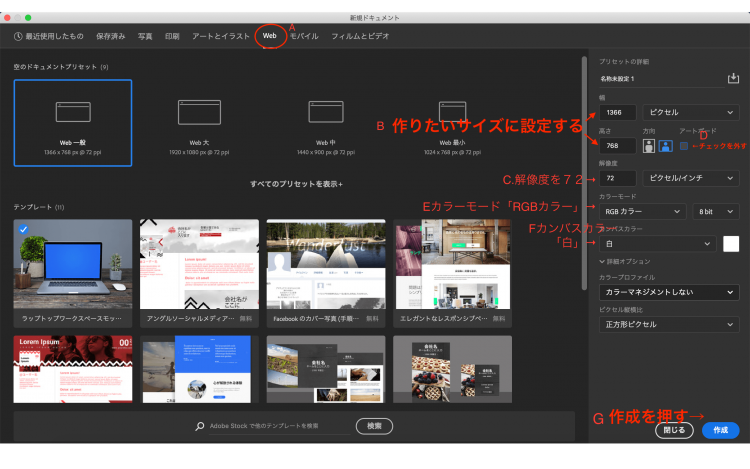Uncheck the アートボード checkbox
The height and width of the screenshot is (469, 750).
[684, 146]
